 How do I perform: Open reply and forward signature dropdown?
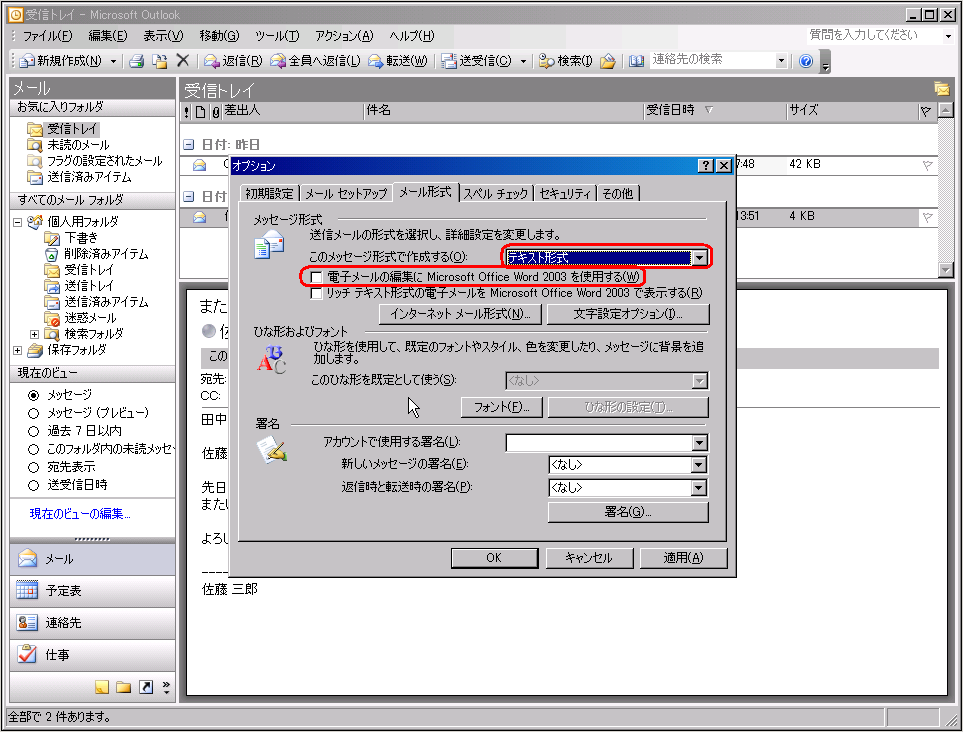tap(698, 488)
